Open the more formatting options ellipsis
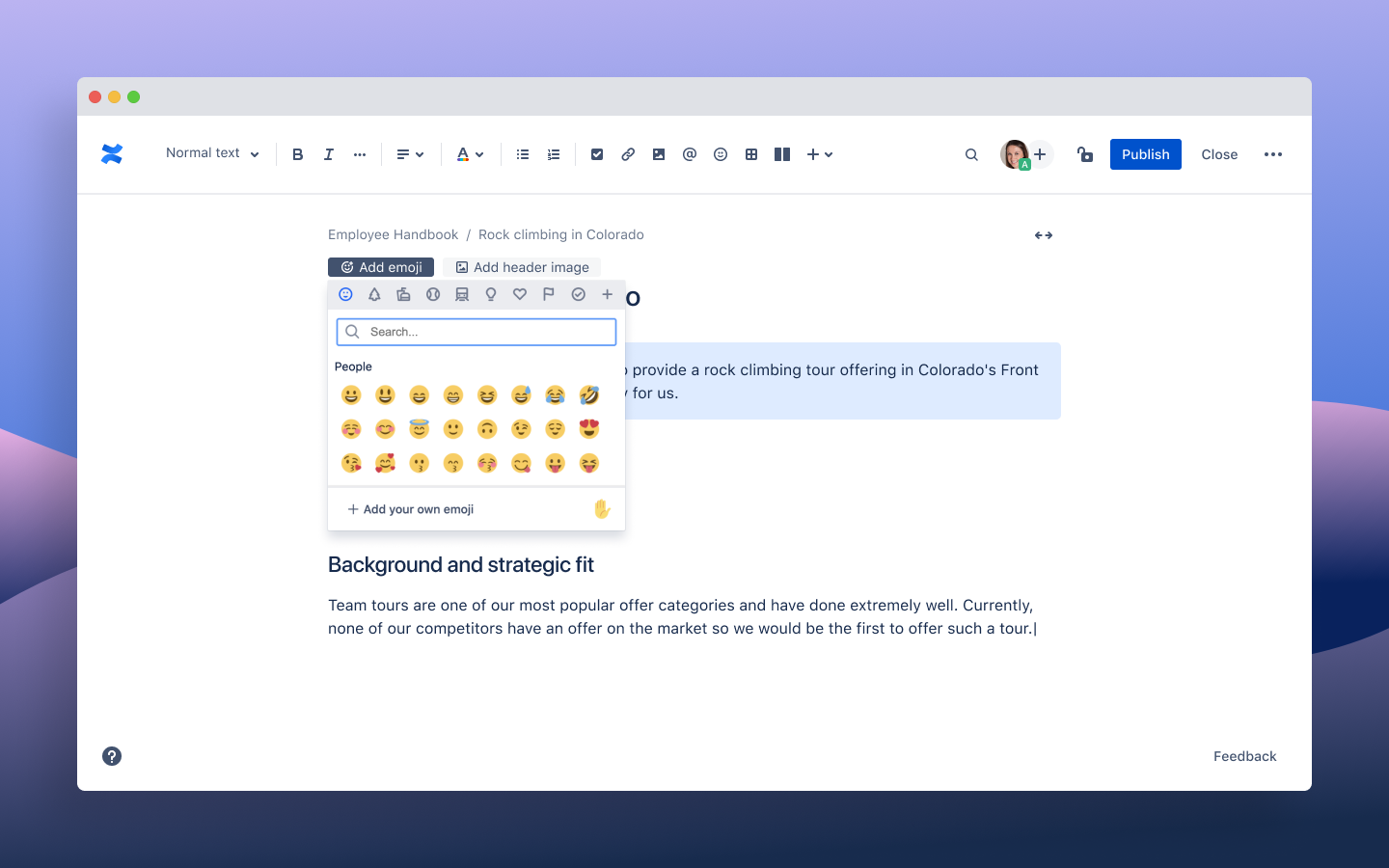 click(360, 154)
